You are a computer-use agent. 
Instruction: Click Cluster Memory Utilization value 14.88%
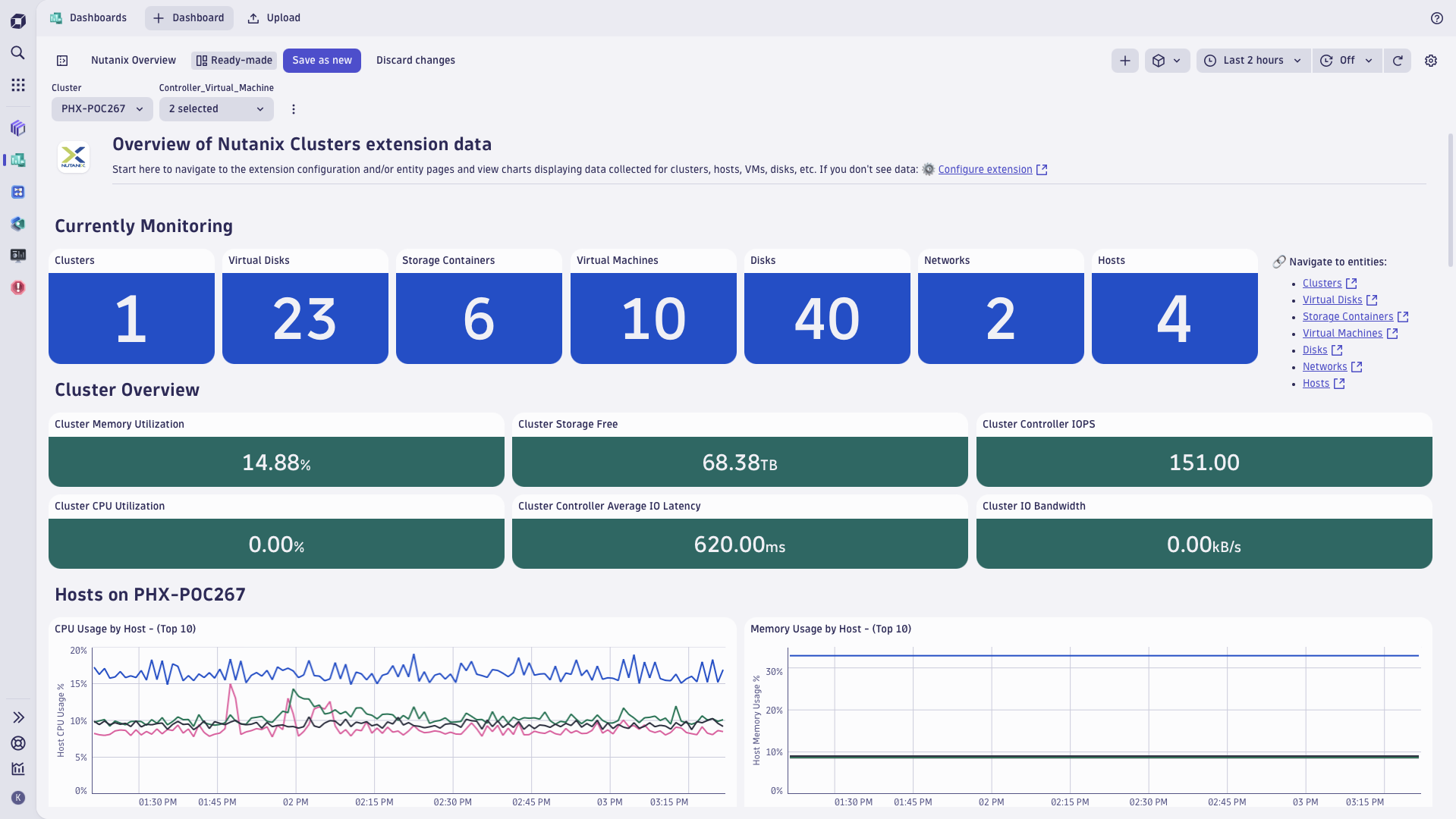tap(276, 462)
